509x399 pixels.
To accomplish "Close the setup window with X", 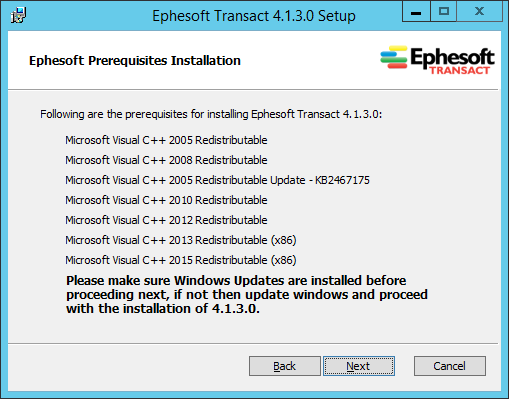I will (479, 11).
